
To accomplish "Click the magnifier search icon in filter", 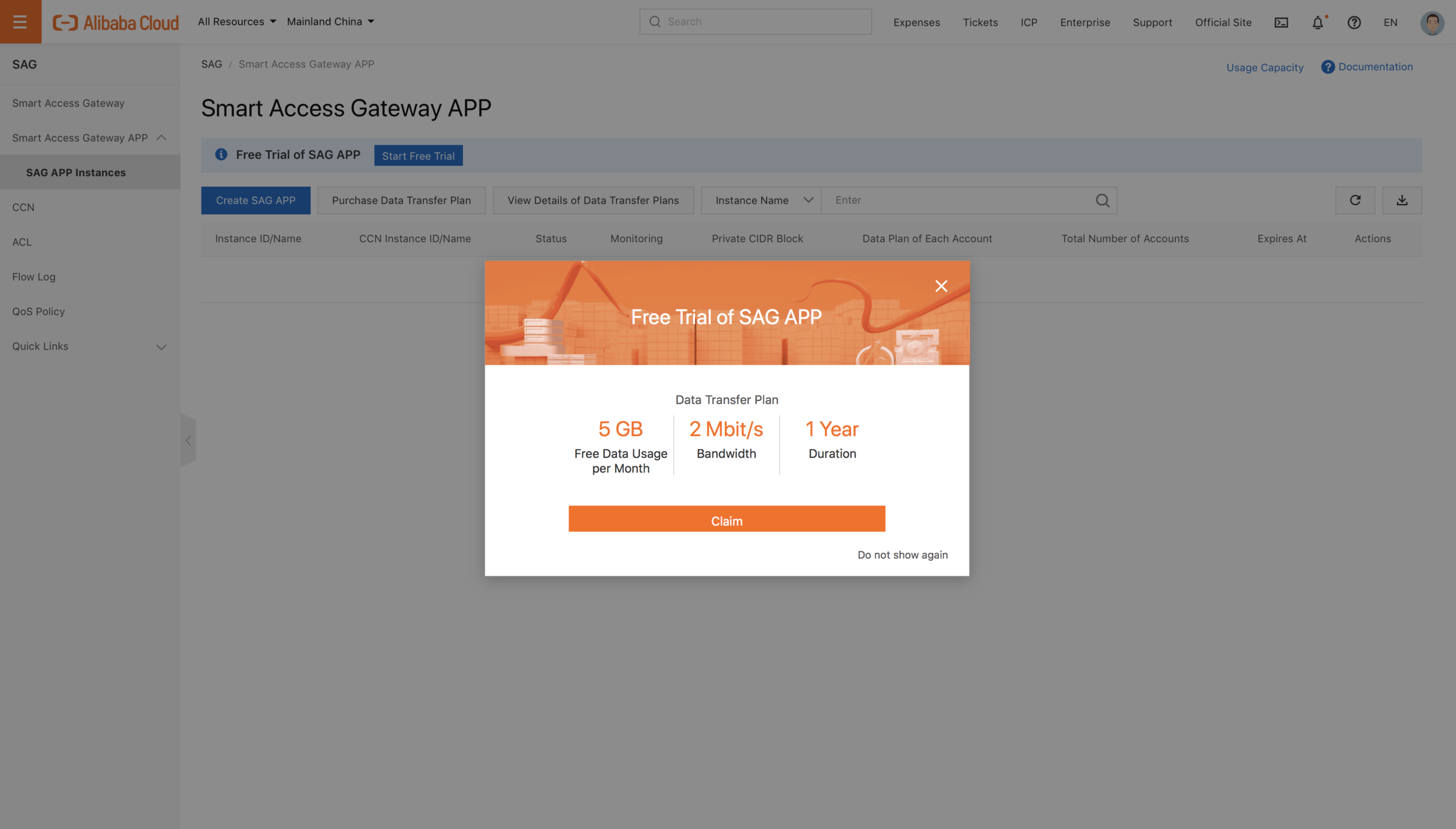I will pos(1102,200).
